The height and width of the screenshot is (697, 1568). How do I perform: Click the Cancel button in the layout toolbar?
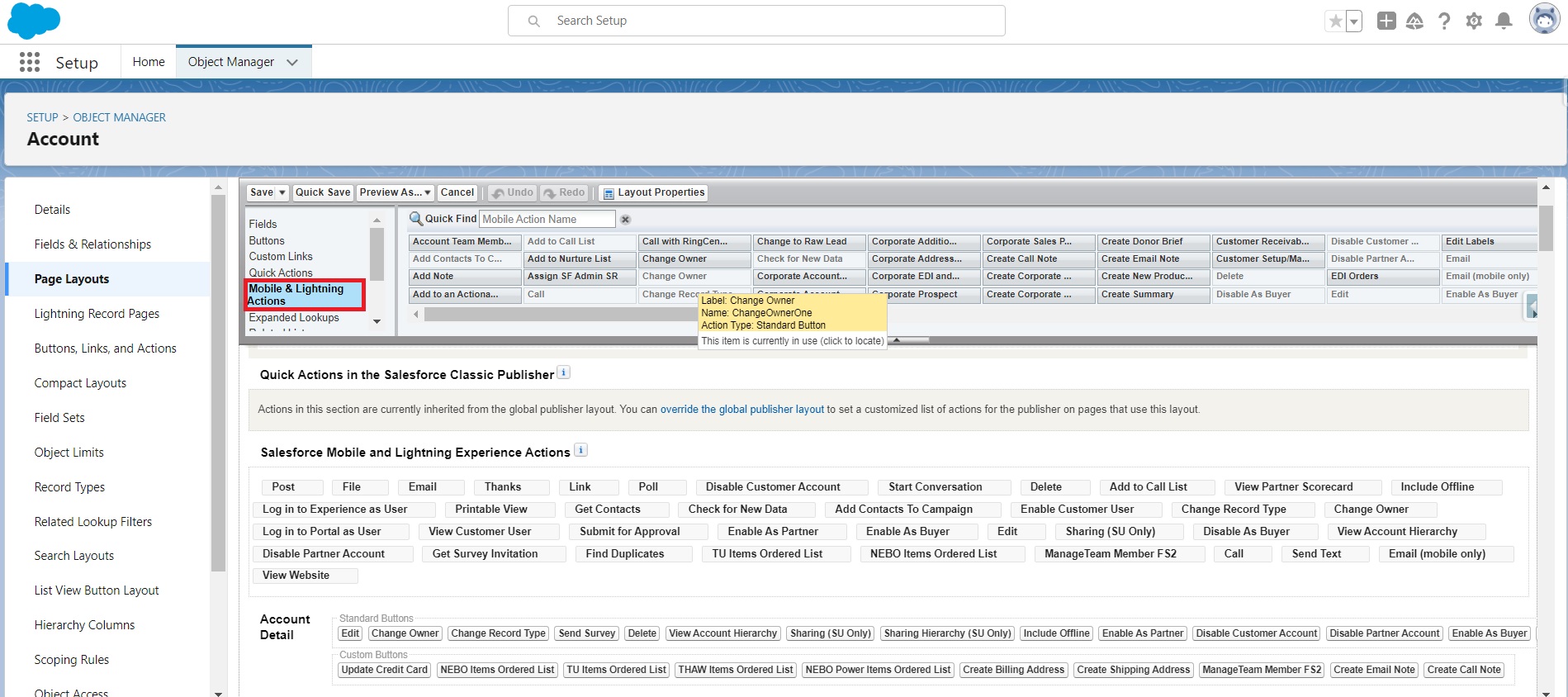(x=457, y=192)
